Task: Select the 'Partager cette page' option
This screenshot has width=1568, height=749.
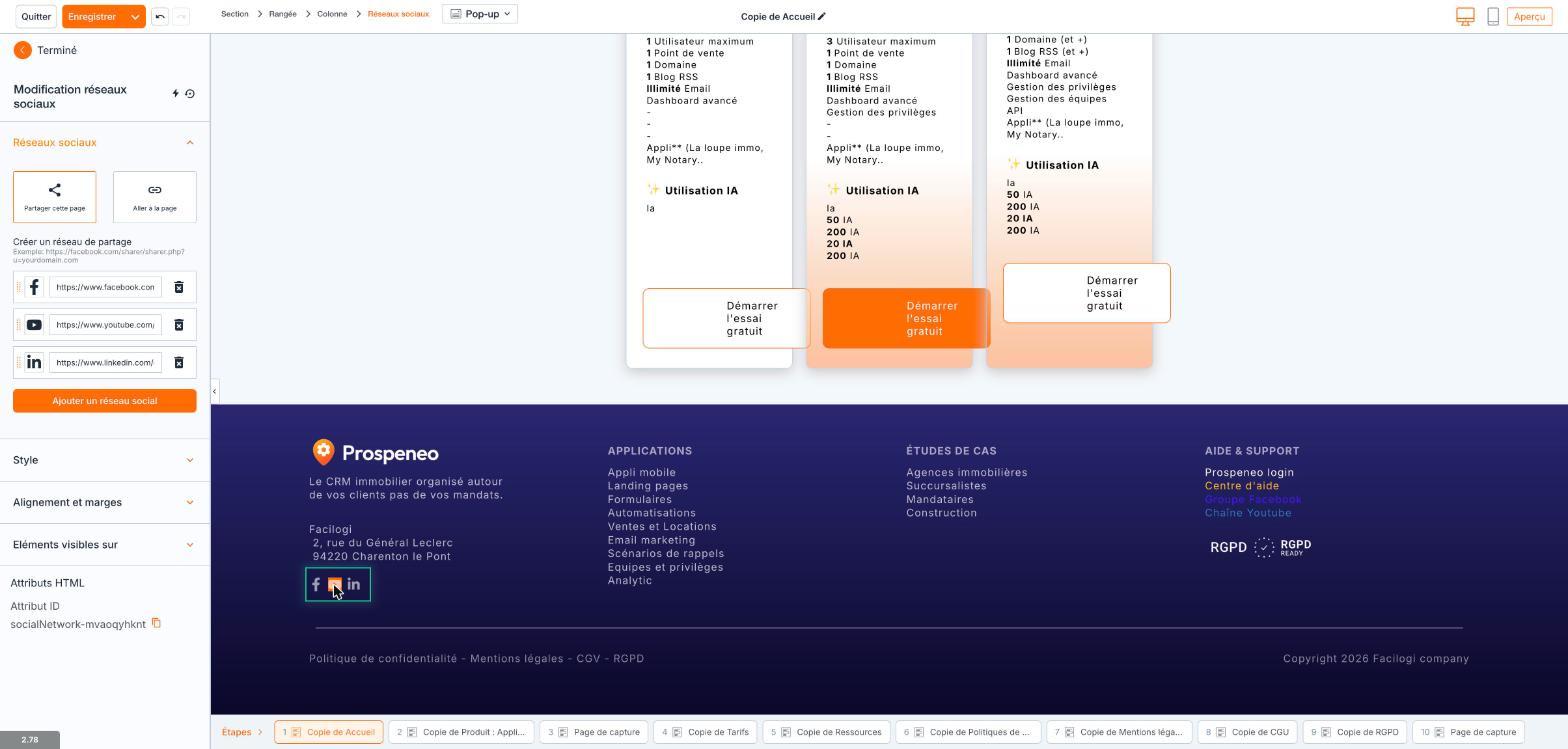Action: 55,197
